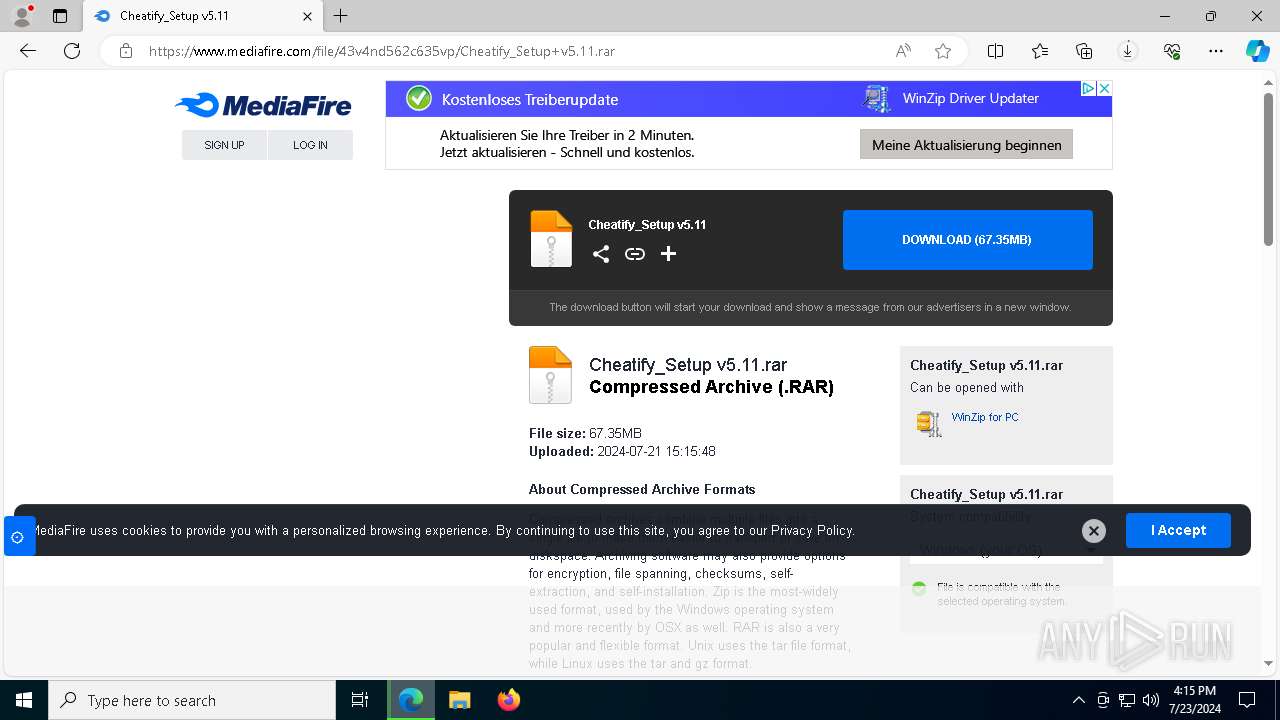This screenshot has width=1280, height=720.
Task: Open the Favorites list icon
Action: (x=1040, y=51)
